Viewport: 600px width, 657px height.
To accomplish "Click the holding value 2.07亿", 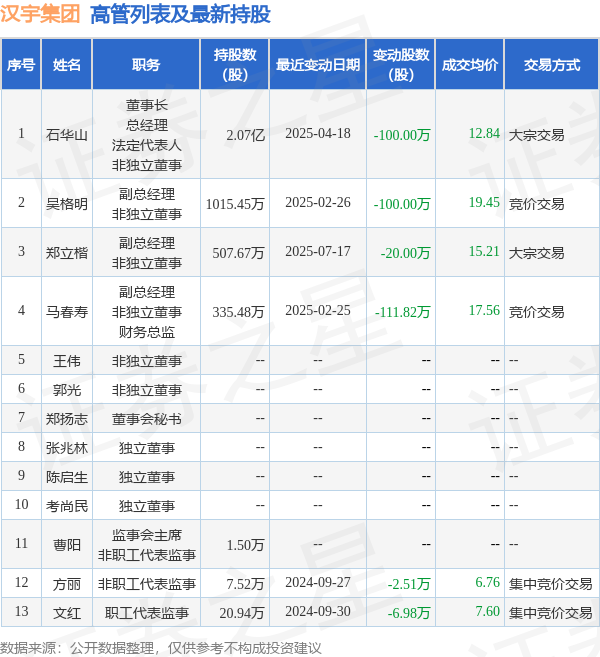I will [x=246, y=135].
